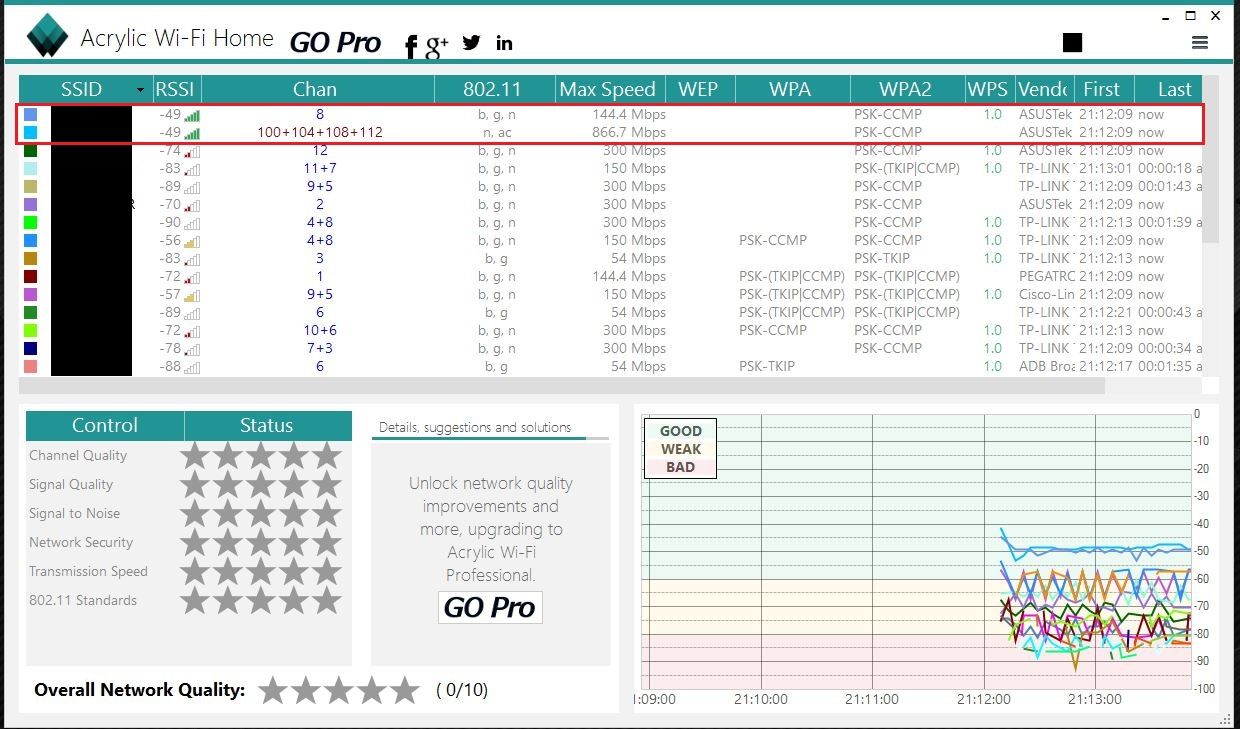Click color swatch of channel 2 network

pyautogui.click(x=30, y=204)
